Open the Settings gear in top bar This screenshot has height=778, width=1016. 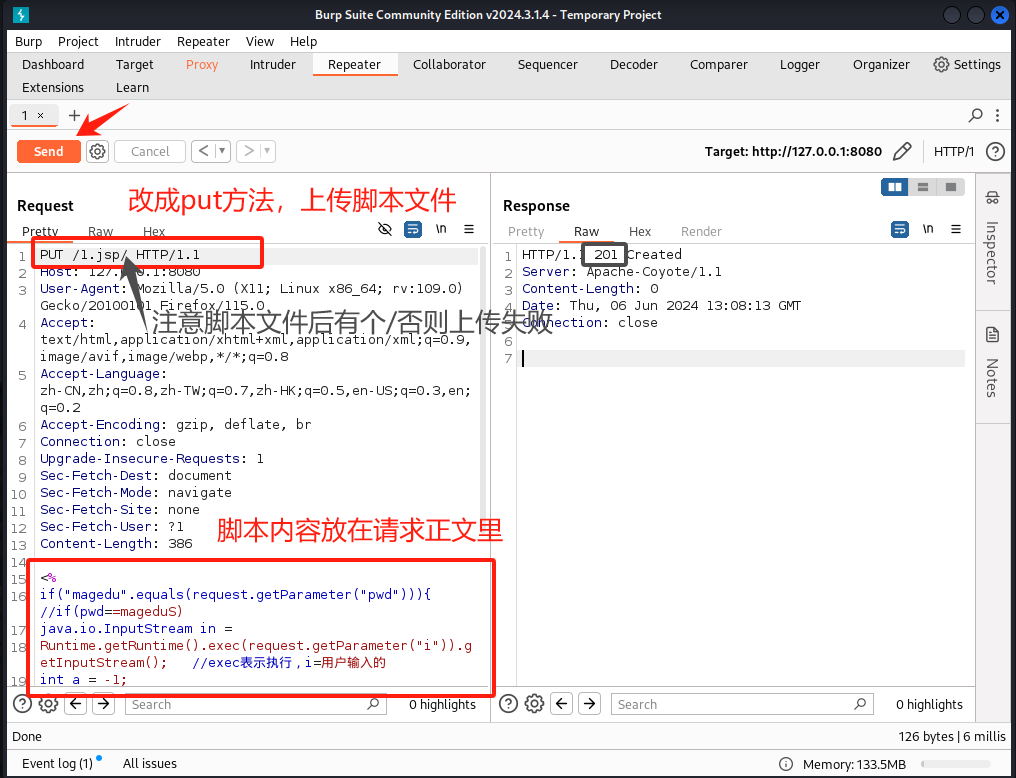coord(941,64)
